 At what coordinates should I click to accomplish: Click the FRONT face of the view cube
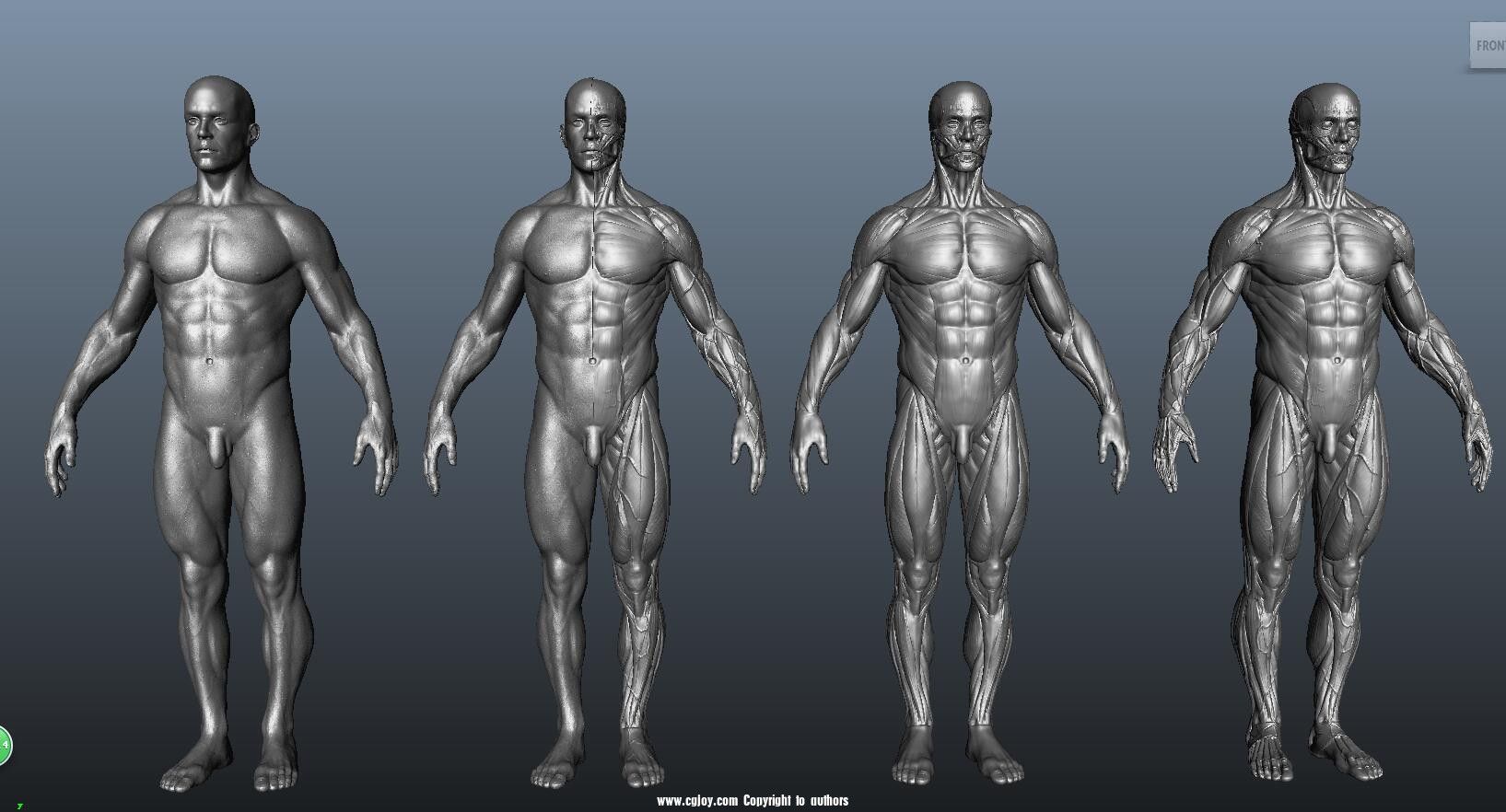click(1488, 45)
